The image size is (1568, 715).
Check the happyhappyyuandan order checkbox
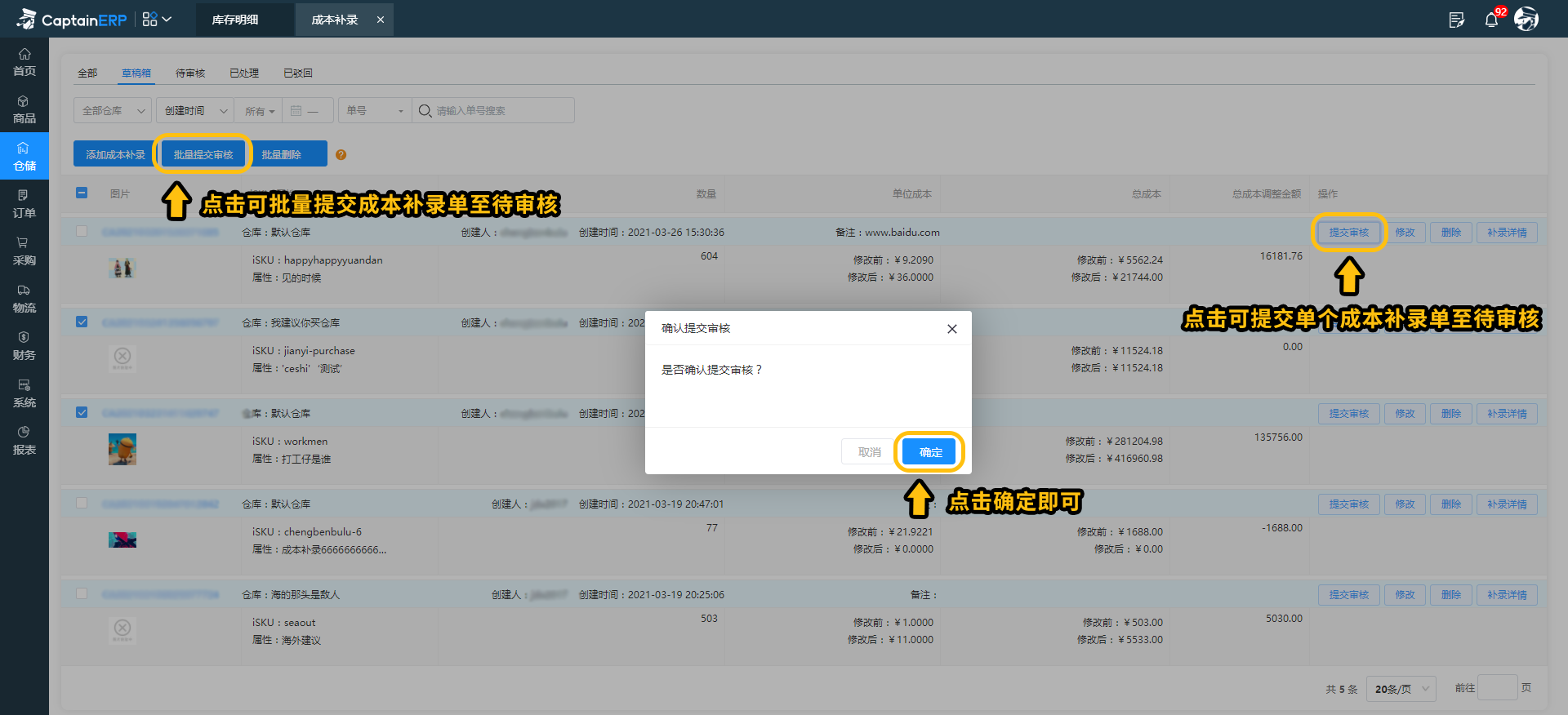pos(82,231)
